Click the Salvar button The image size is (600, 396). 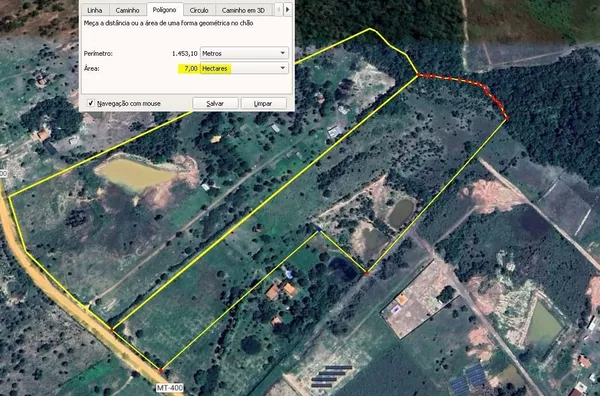click(x=215, y=103)
